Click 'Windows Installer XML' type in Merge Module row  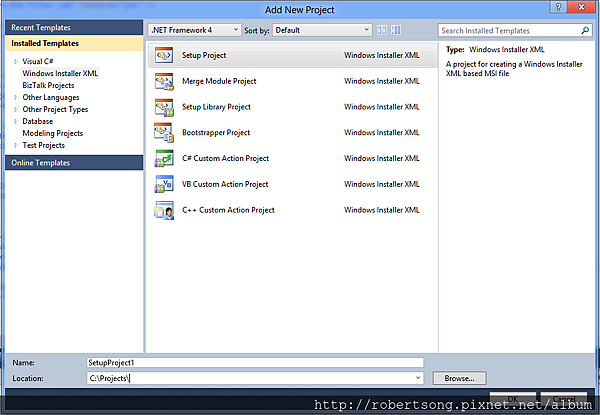coord(382,81)
